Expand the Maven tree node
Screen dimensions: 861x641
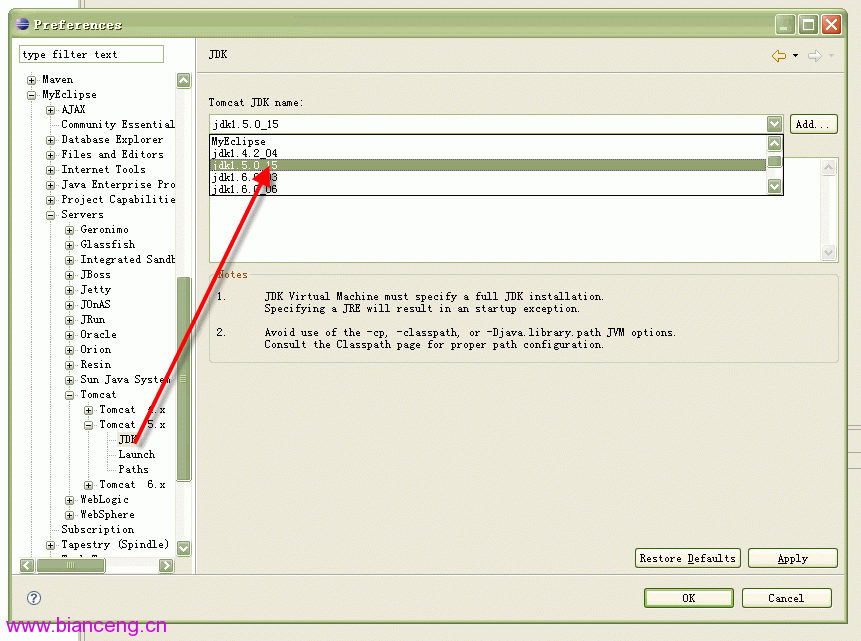tap(32, 80)
